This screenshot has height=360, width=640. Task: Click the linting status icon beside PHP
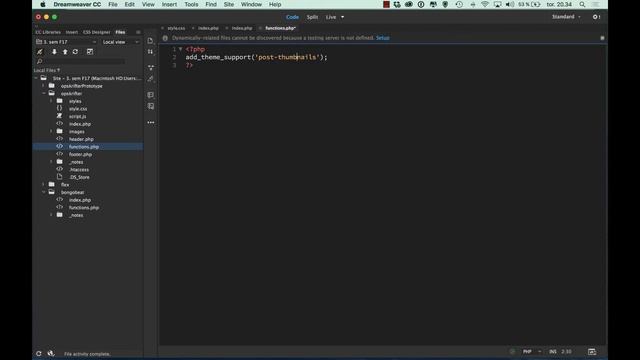click(x=512, y=351)
